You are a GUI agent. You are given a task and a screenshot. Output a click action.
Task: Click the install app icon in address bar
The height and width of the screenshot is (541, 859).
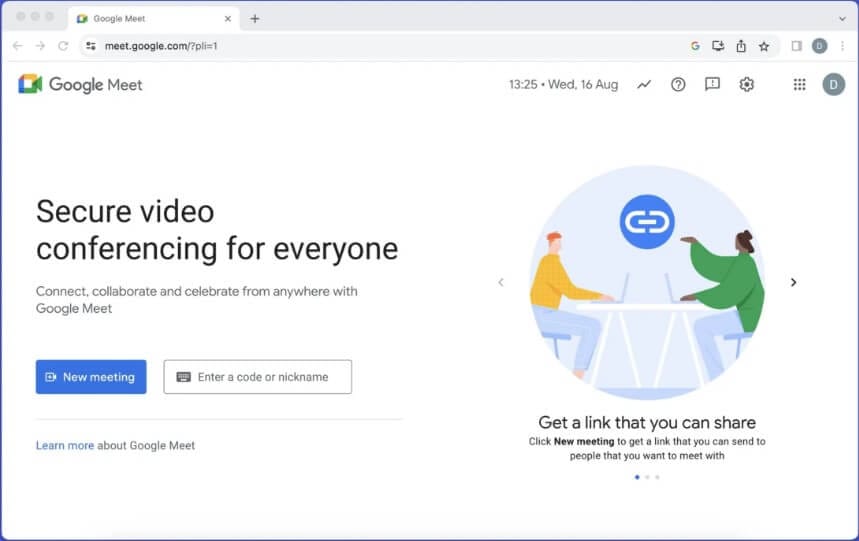coord(718,46)
